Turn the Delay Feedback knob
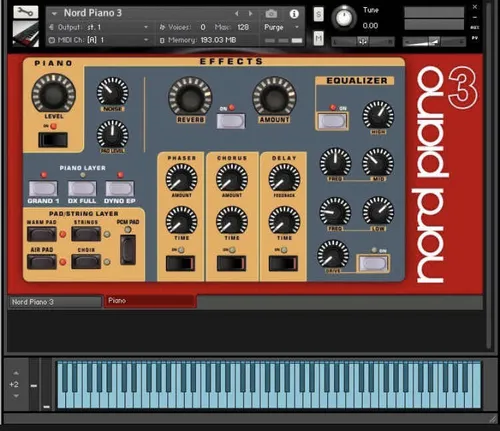Viewport: 500px width, 431px height. [x=284, y=178]
